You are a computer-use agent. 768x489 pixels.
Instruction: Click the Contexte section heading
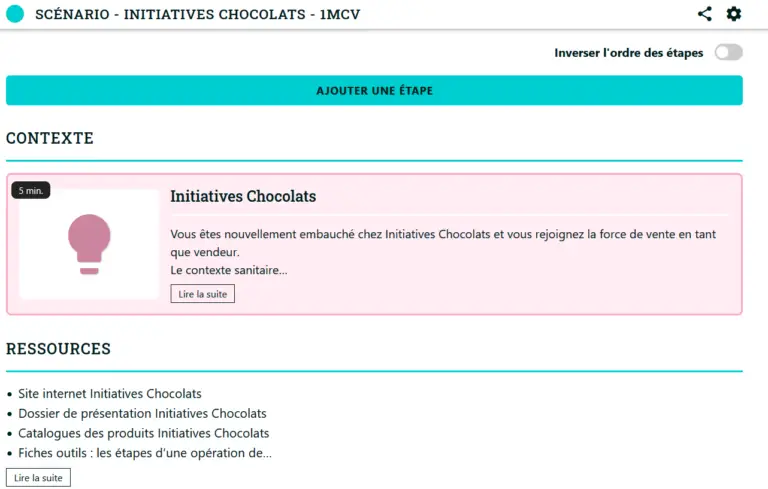pyautogui.click(x=49, y=138)
